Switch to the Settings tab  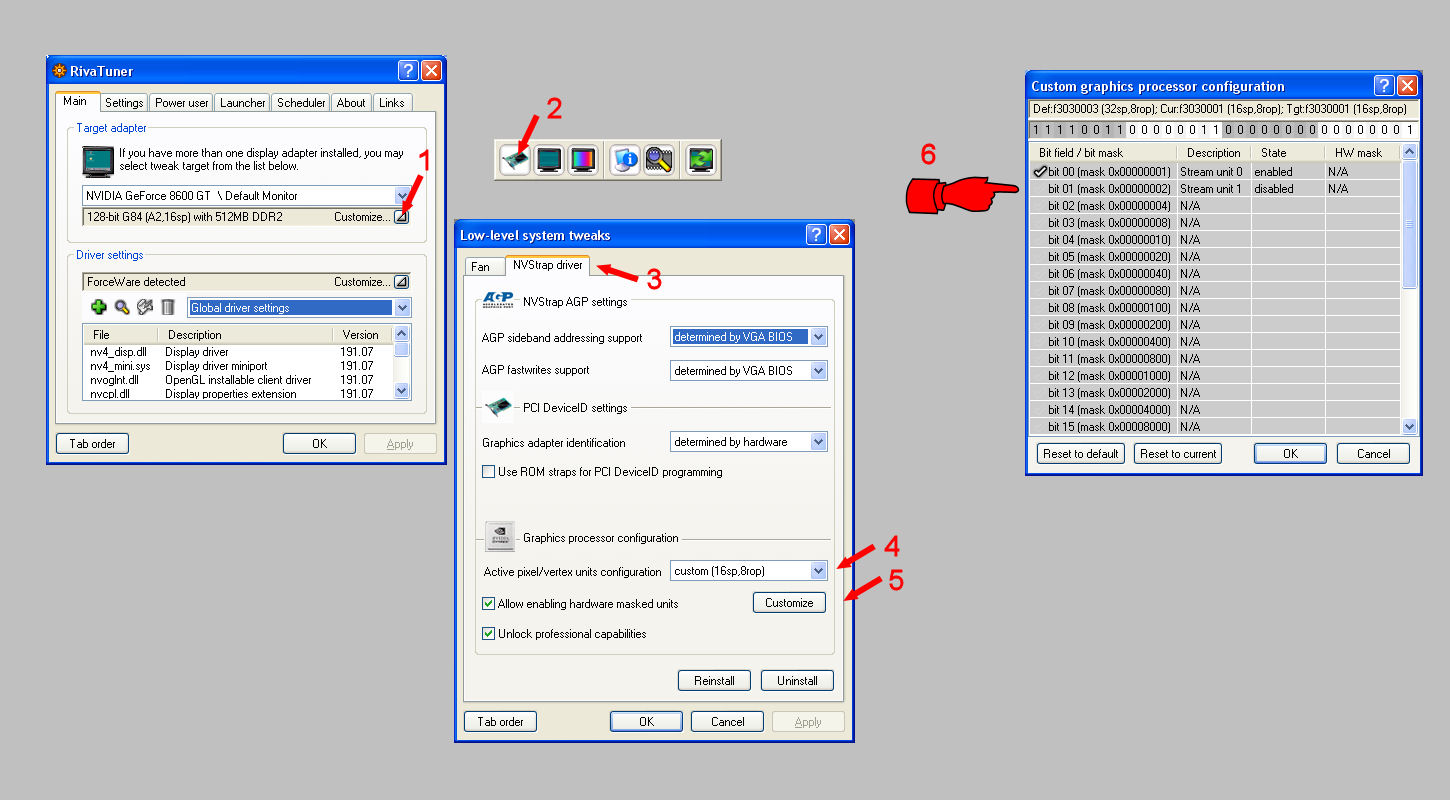tap(124, 103)
